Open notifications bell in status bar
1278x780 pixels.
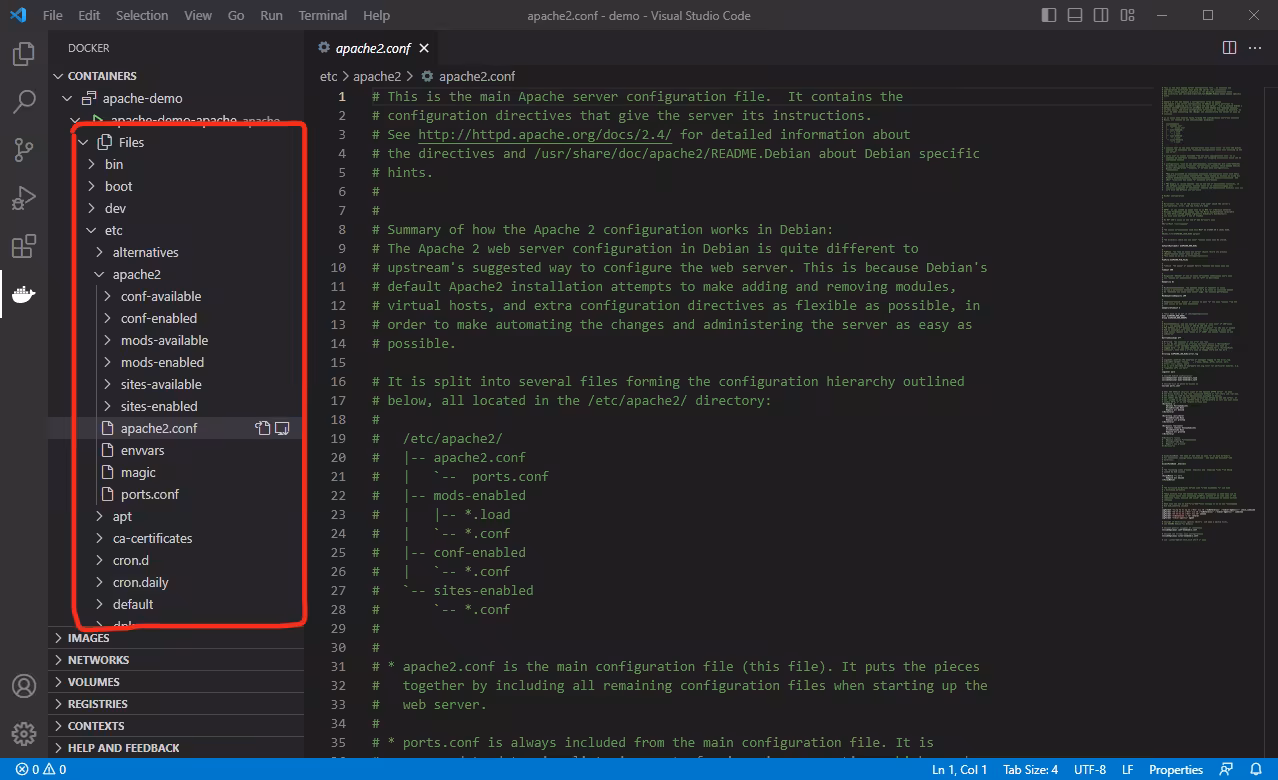(1256, 770)
